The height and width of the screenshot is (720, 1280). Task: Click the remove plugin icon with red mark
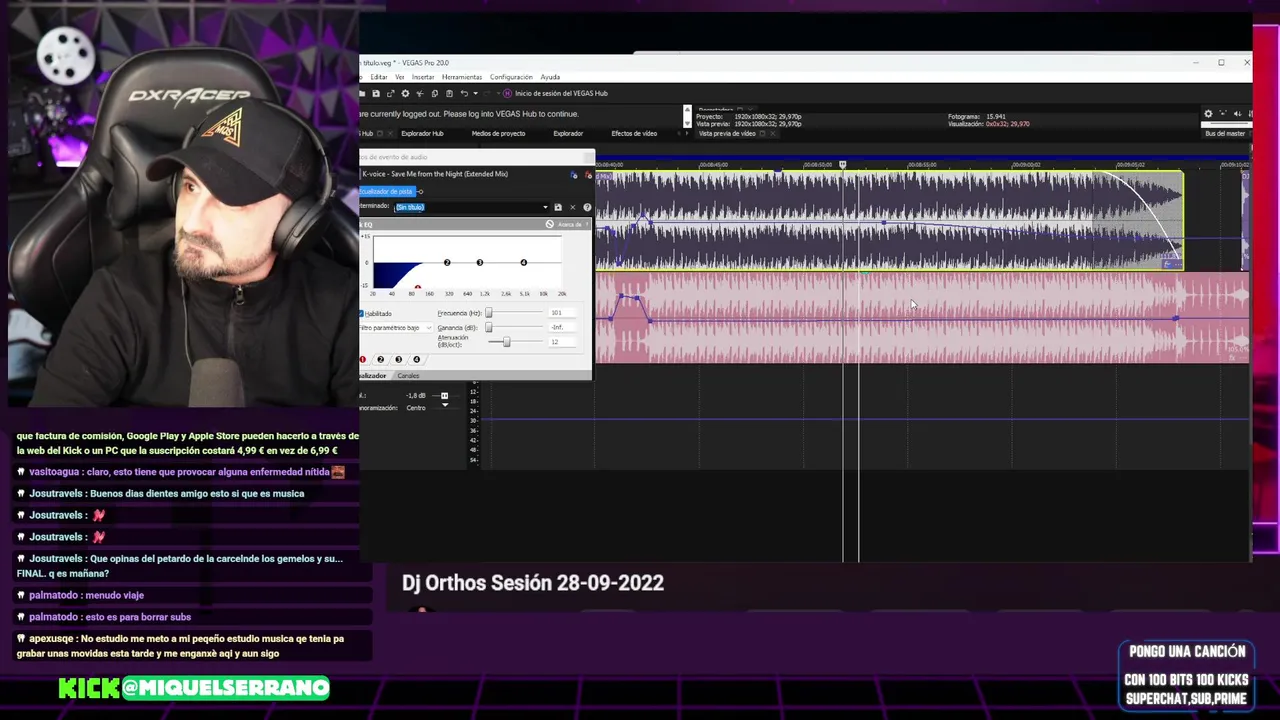[x=587, y=175]
